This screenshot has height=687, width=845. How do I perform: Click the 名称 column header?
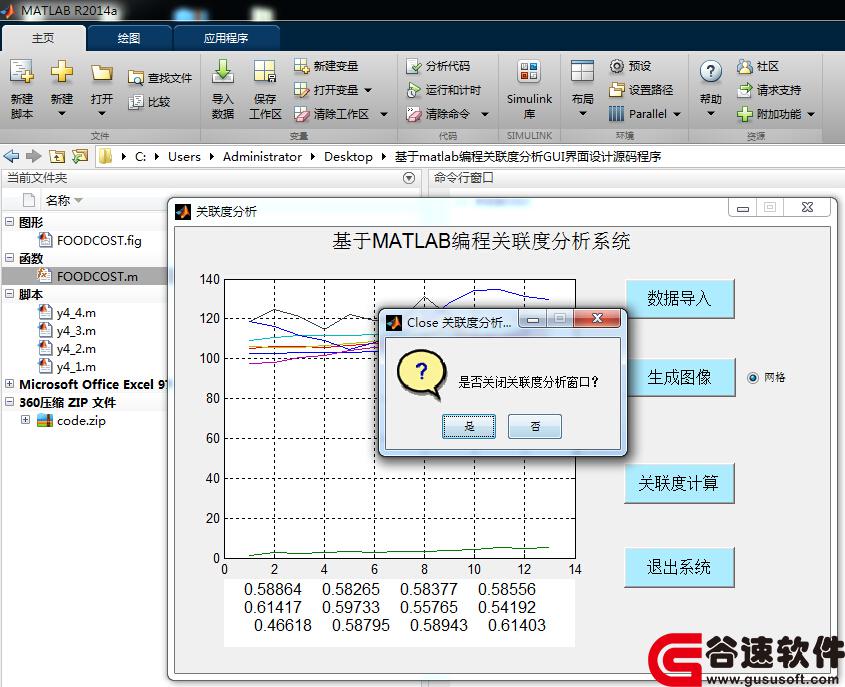58,200
